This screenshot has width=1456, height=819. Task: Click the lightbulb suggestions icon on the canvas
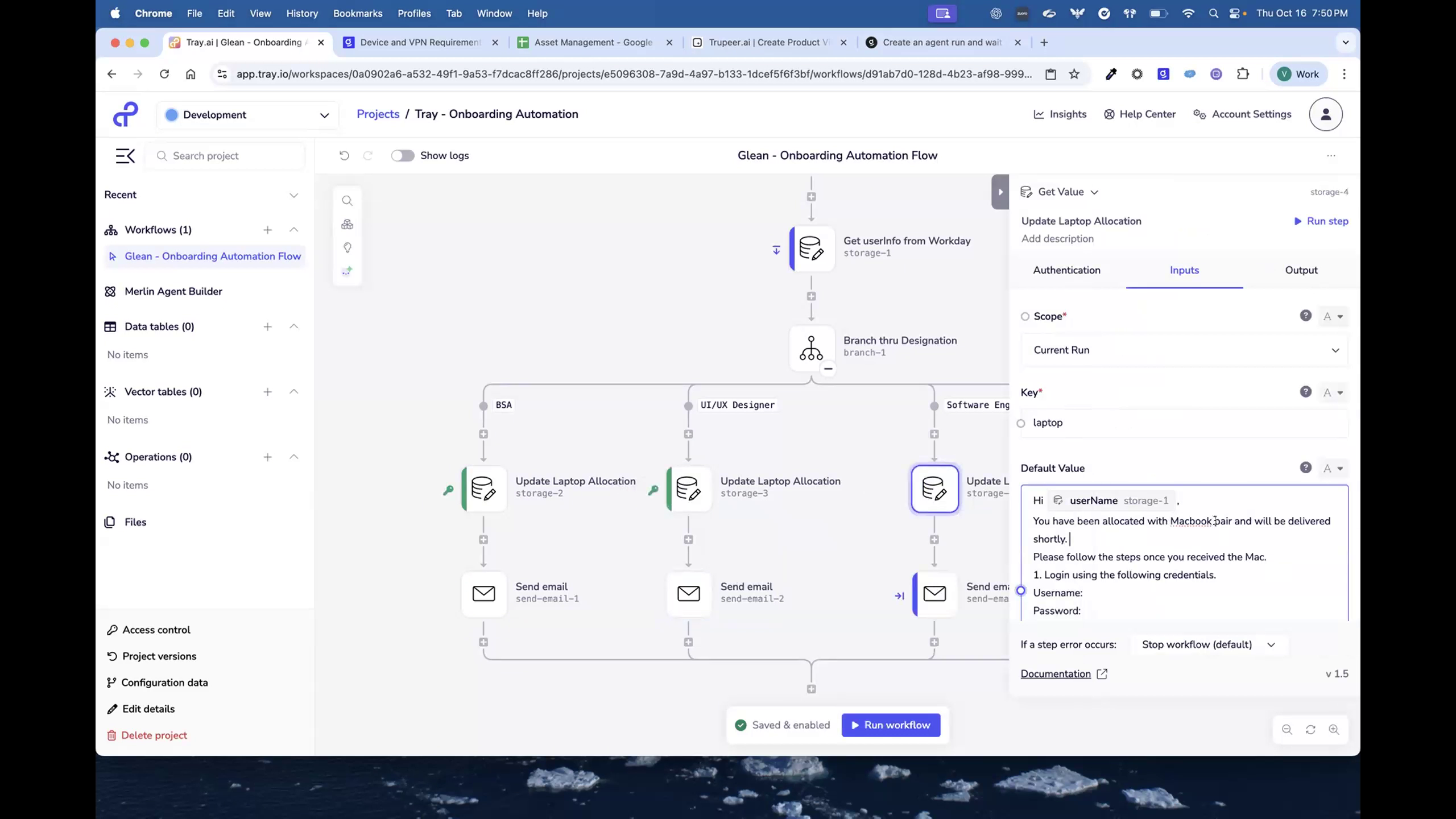click(x=348, y=247)
